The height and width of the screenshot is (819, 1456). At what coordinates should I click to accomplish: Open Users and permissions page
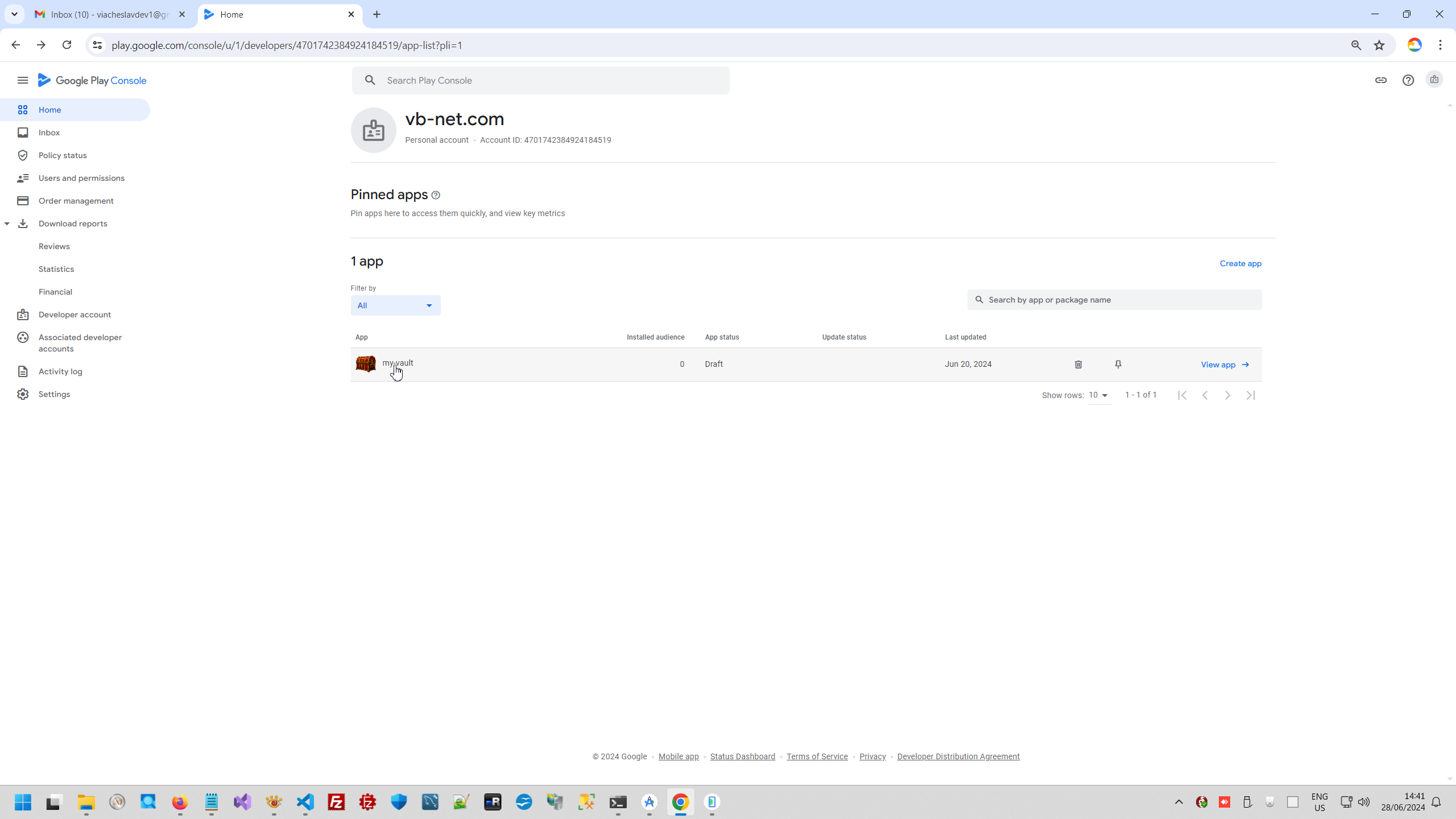[81, 178]
